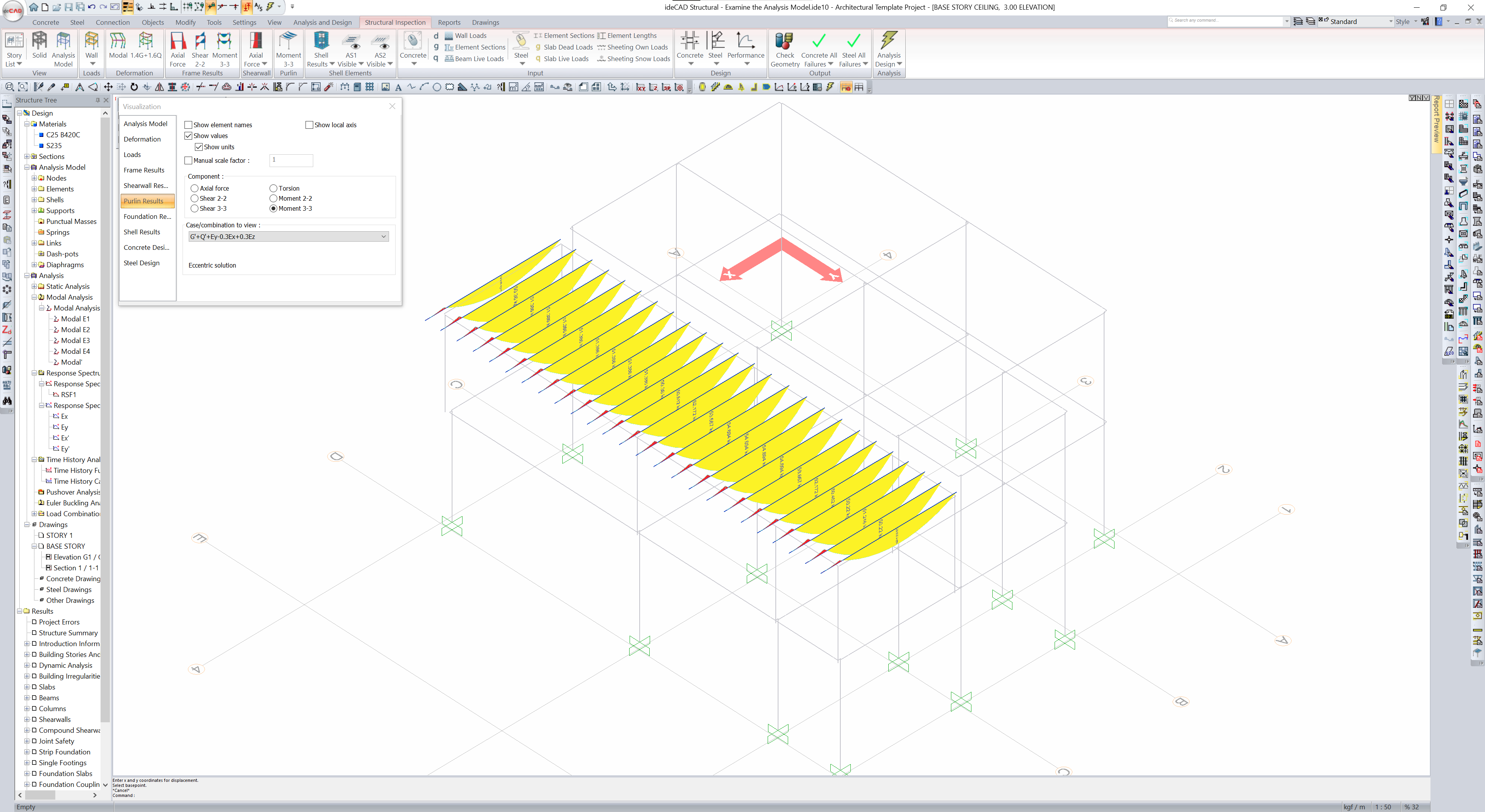The image size is (1485, 812).
Task: Enable Show element names checkbox
Action: coord(188,125)
